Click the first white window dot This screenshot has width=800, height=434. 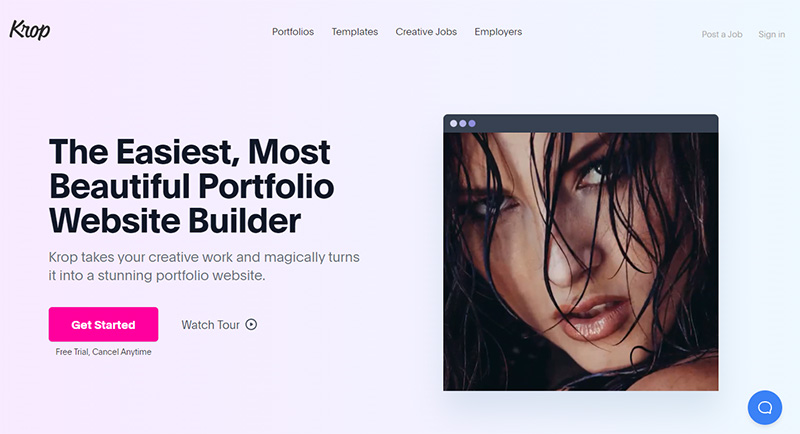454,123
